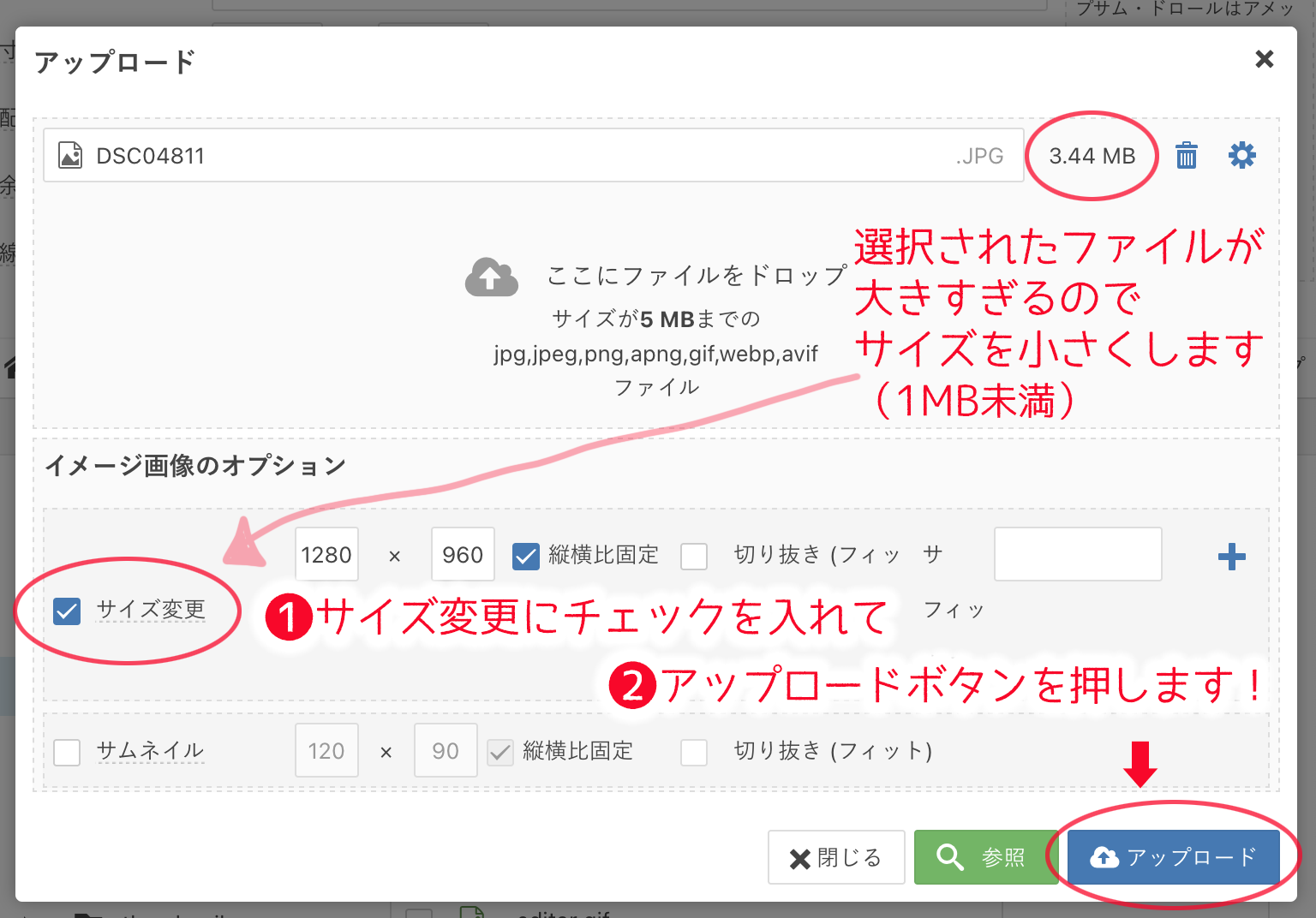
Task: Enable 切り抜き checkbox in the resize row
Action: [x=694, y=556]
